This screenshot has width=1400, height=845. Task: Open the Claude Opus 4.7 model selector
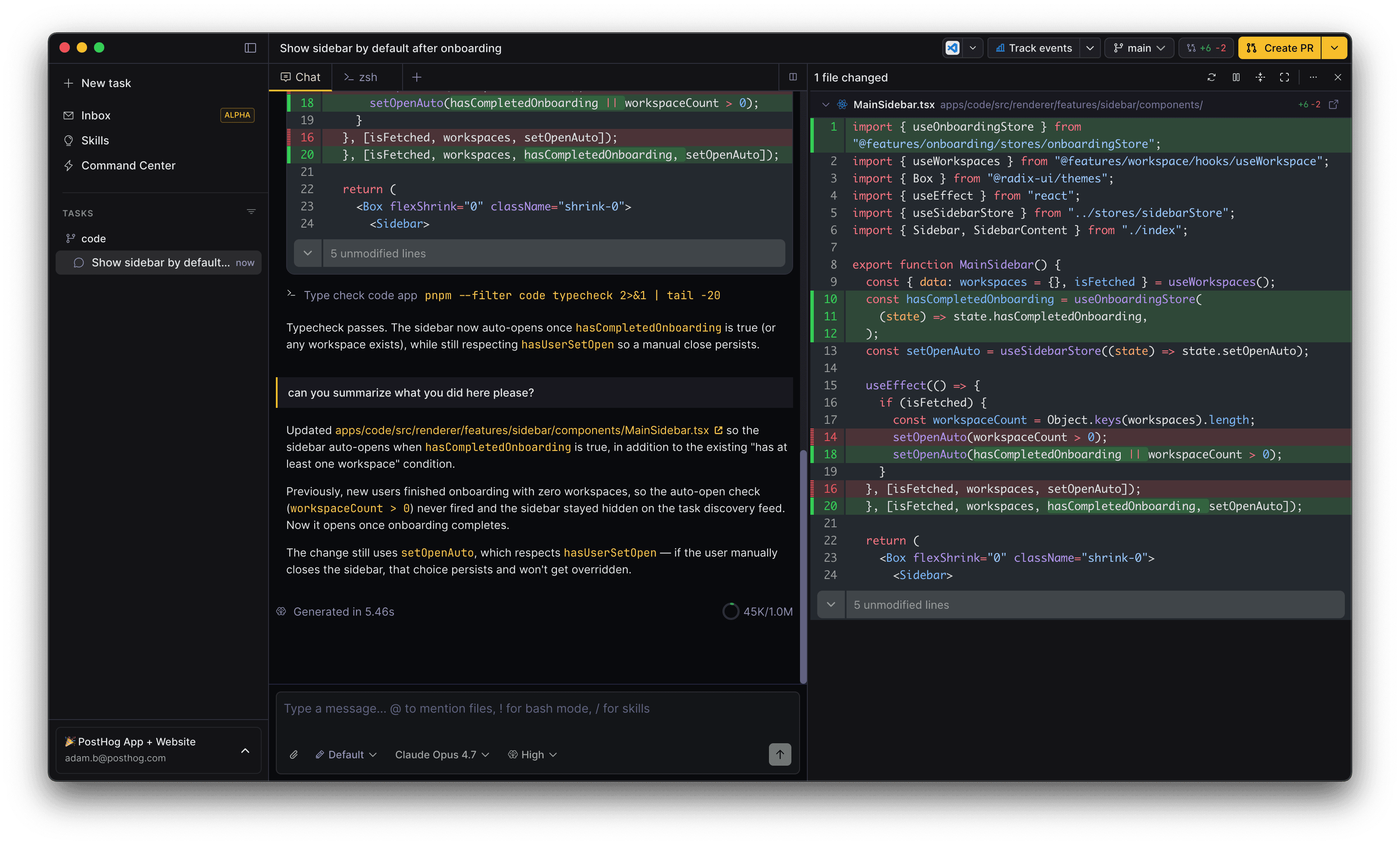(x=442, y=754)
